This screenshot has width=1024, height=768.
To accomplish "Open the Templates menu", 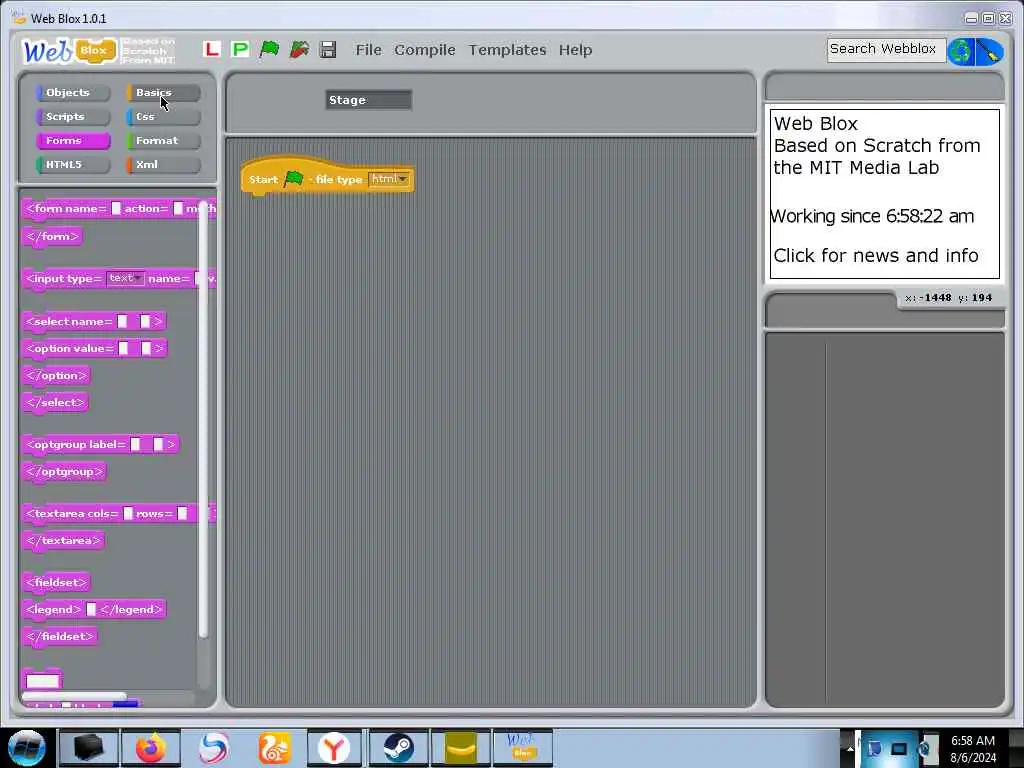I will pos(507,50).
